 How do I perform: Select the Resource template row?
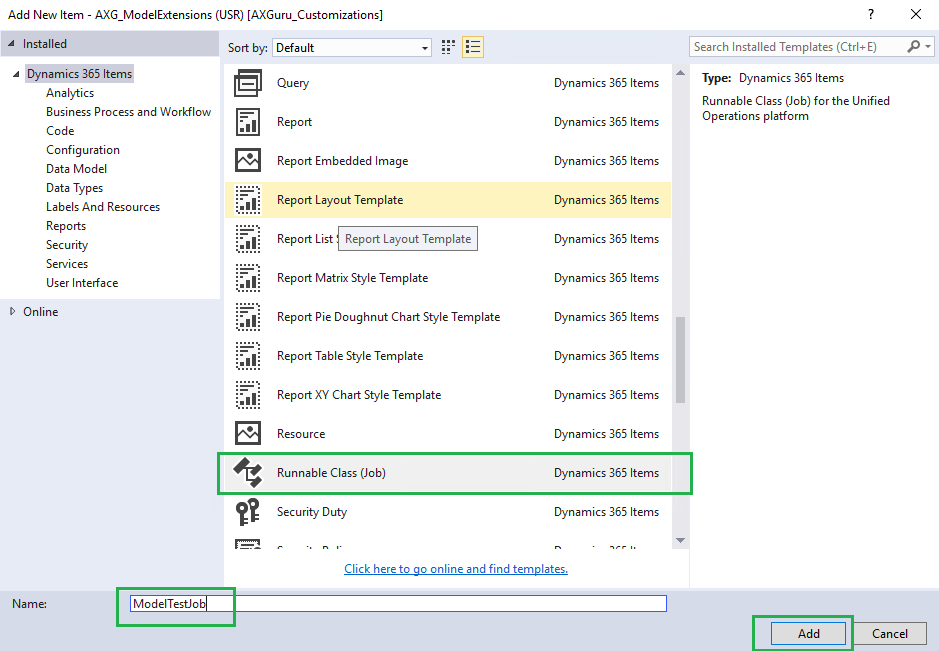pyautogui.click(x=448, y=433)
